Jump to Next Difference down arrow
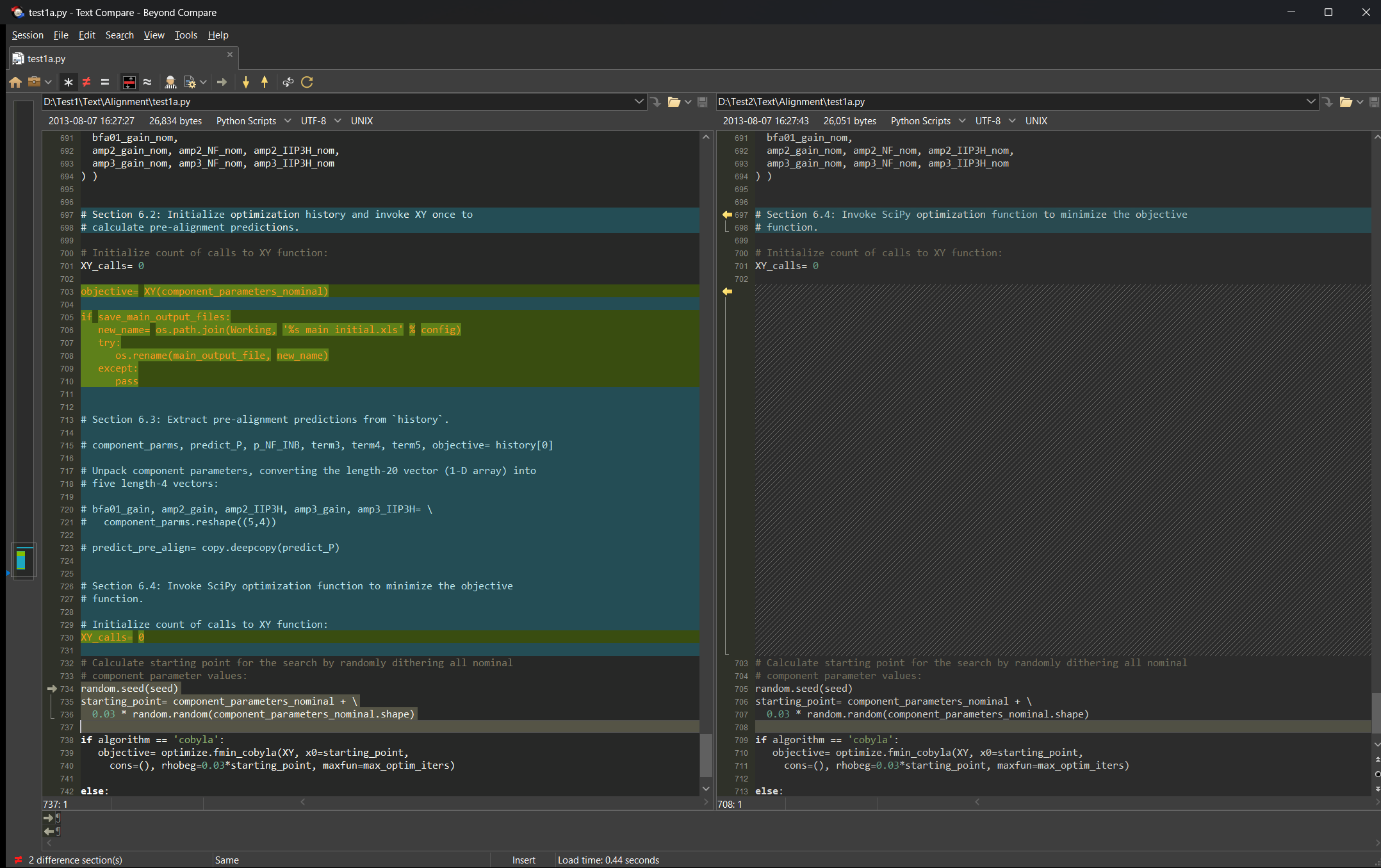Screen dimensions: 1381x868 coord(246,82)
